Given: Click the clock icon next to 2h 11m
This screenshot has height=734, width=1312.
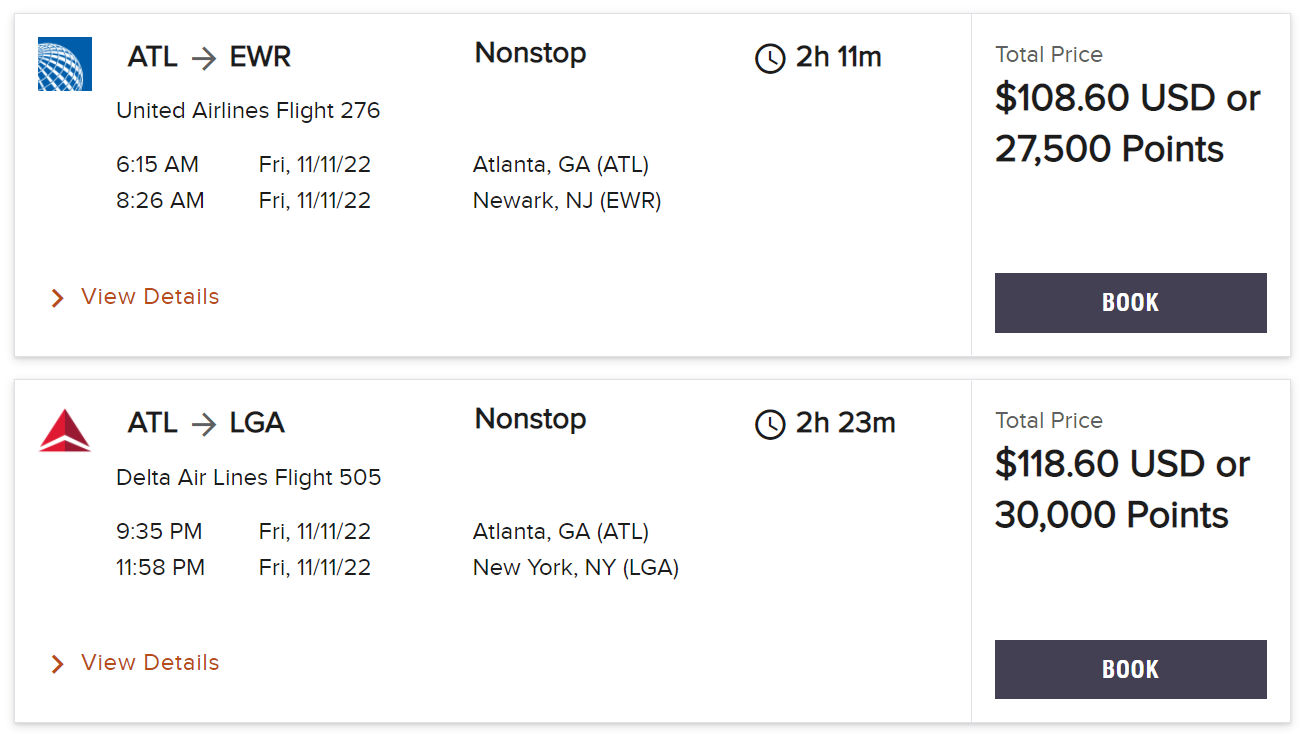Looking at the screenshot, I should [769, 59].
